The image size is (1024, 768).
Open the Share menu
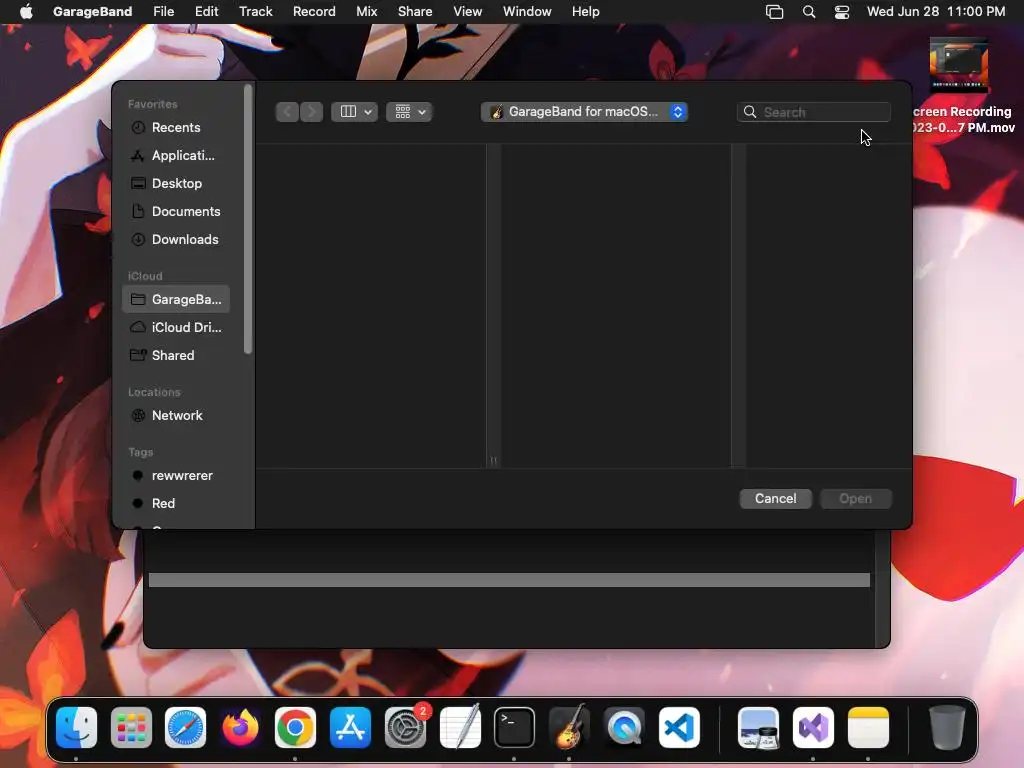click(x=415, y=12)
